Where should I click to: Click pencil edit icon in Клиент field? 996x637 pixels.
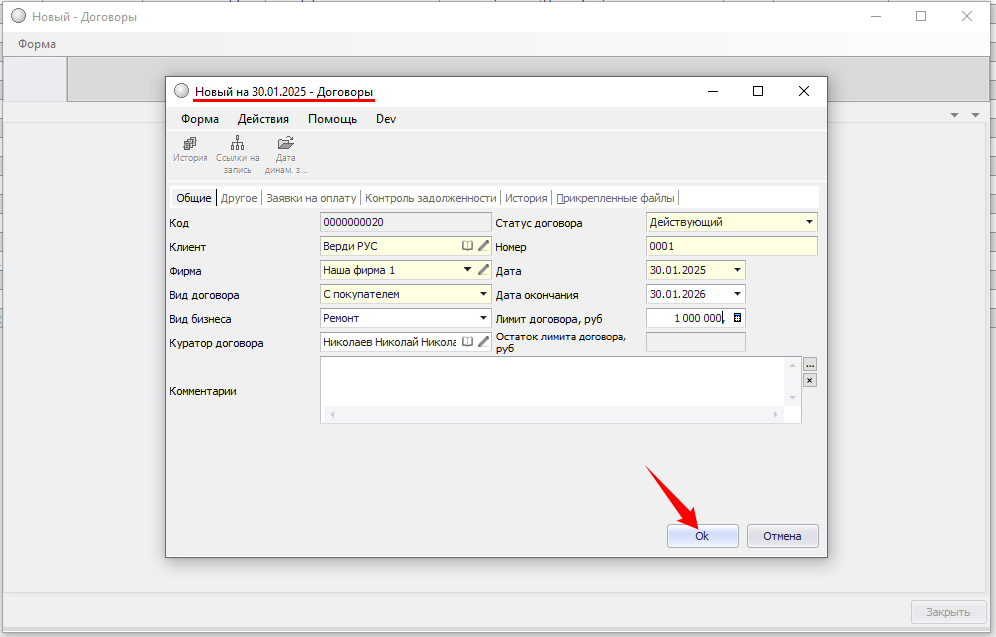coord(484,246)
